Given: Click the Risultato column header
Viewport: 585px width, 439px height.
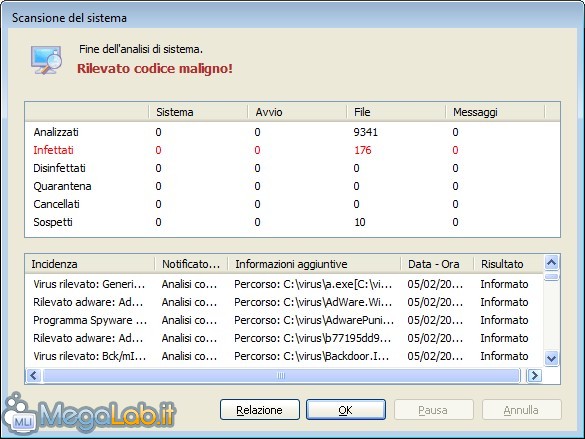Looking at the screenshot, I should pos(508,264).
